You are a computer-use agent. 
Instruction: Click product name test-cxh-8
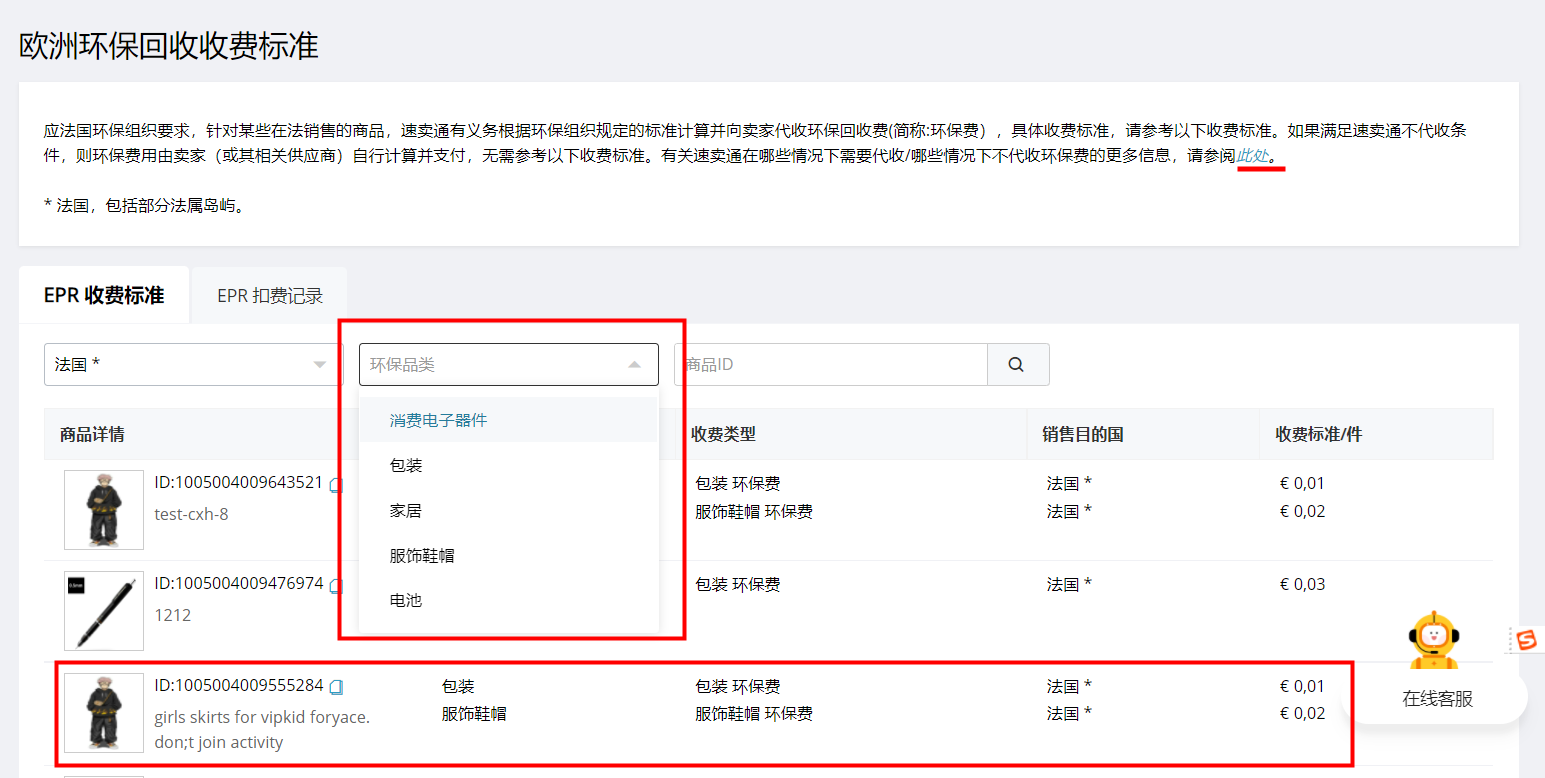pos(191,514)
